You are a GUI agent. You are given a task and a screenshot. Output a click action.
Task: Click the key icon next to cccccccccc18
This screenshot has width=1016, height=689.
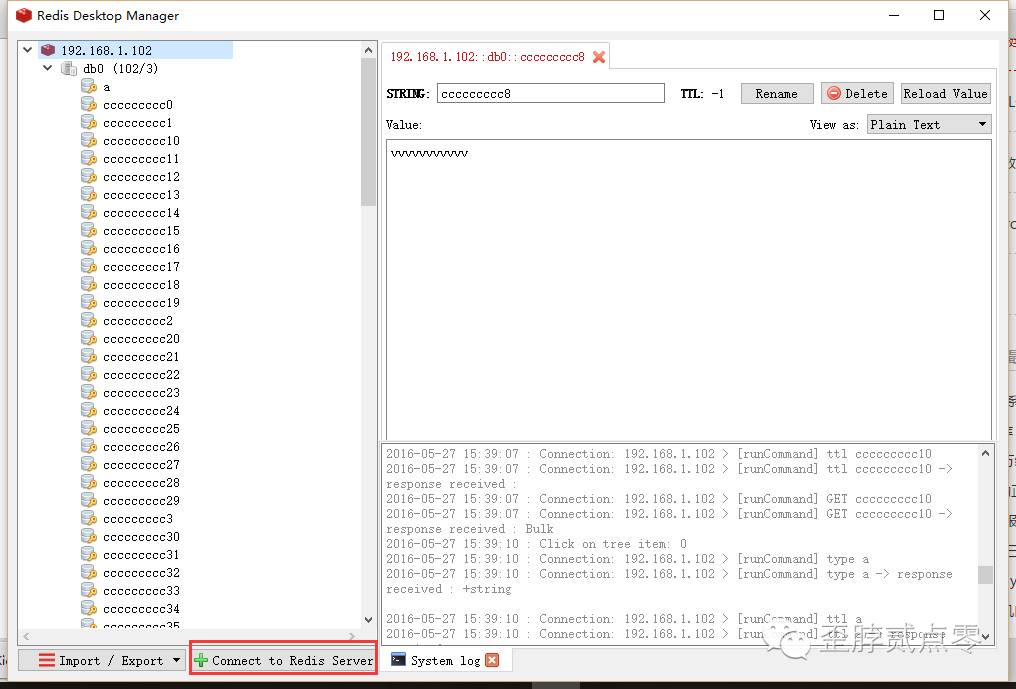[x=89, y=285]
